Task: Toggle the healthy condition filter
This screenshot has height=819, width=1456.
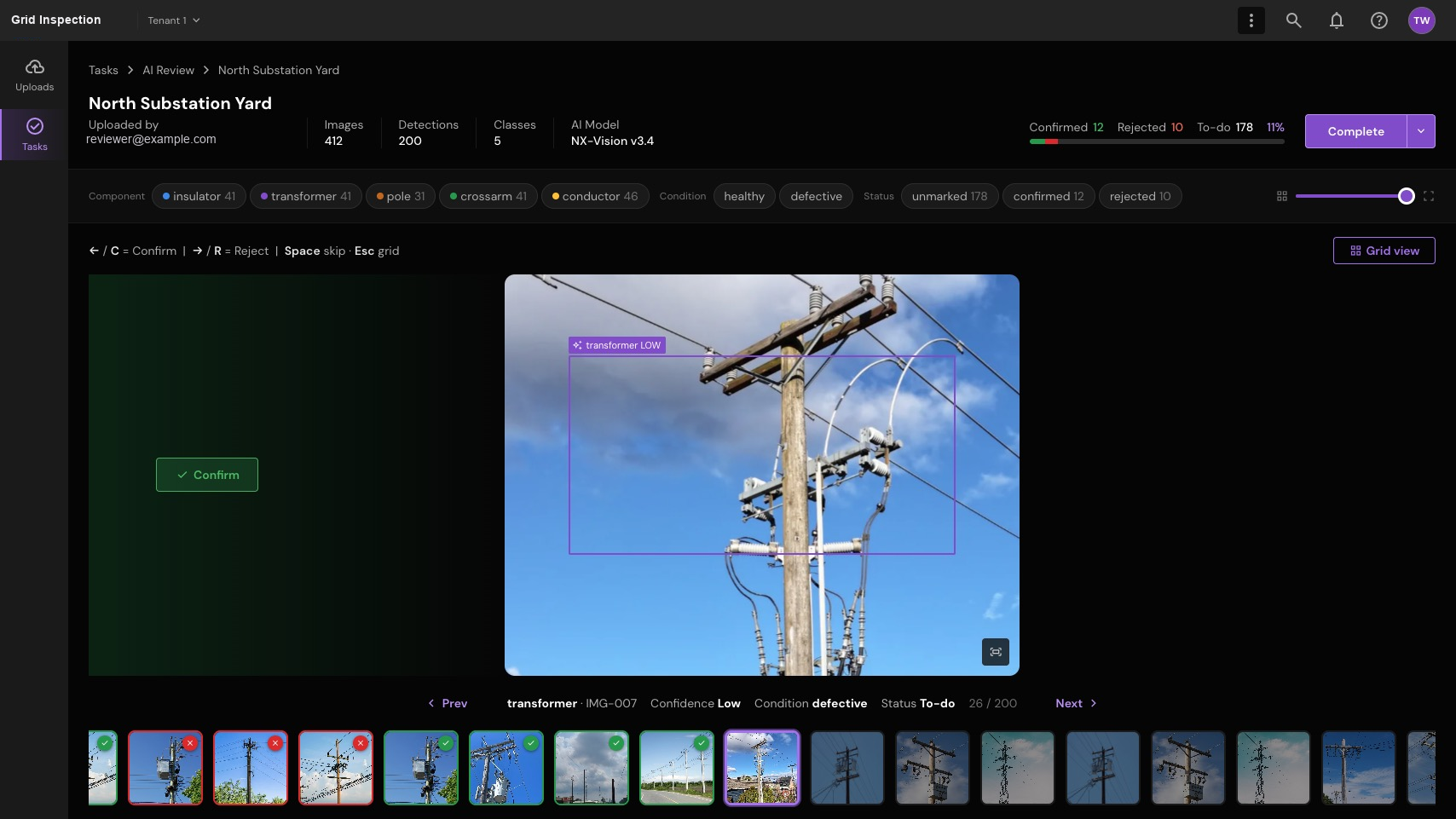Action: 744,196
